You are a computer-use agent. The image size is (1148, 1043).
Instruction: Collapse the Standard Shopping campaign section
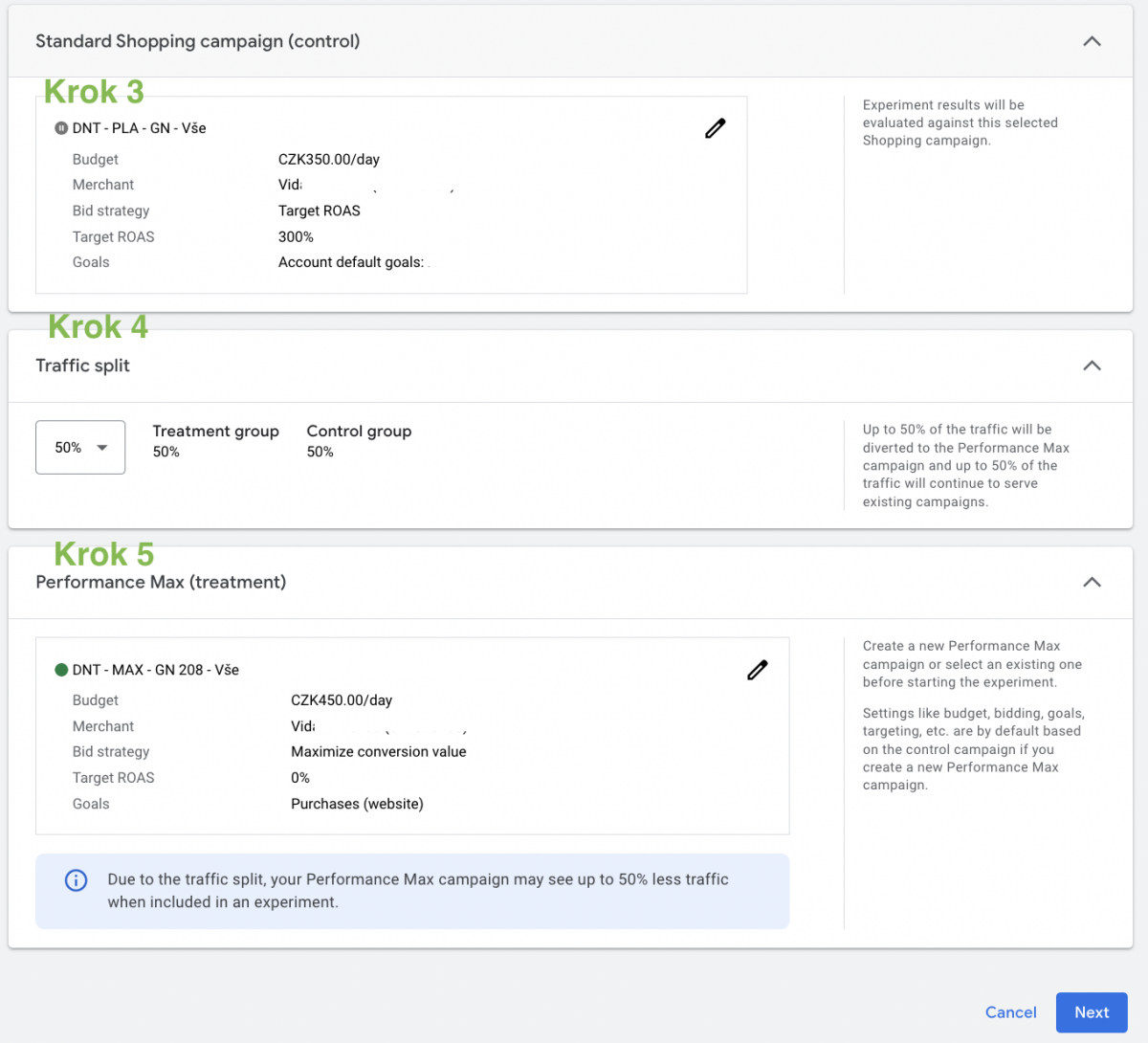tap(1092, 41)
